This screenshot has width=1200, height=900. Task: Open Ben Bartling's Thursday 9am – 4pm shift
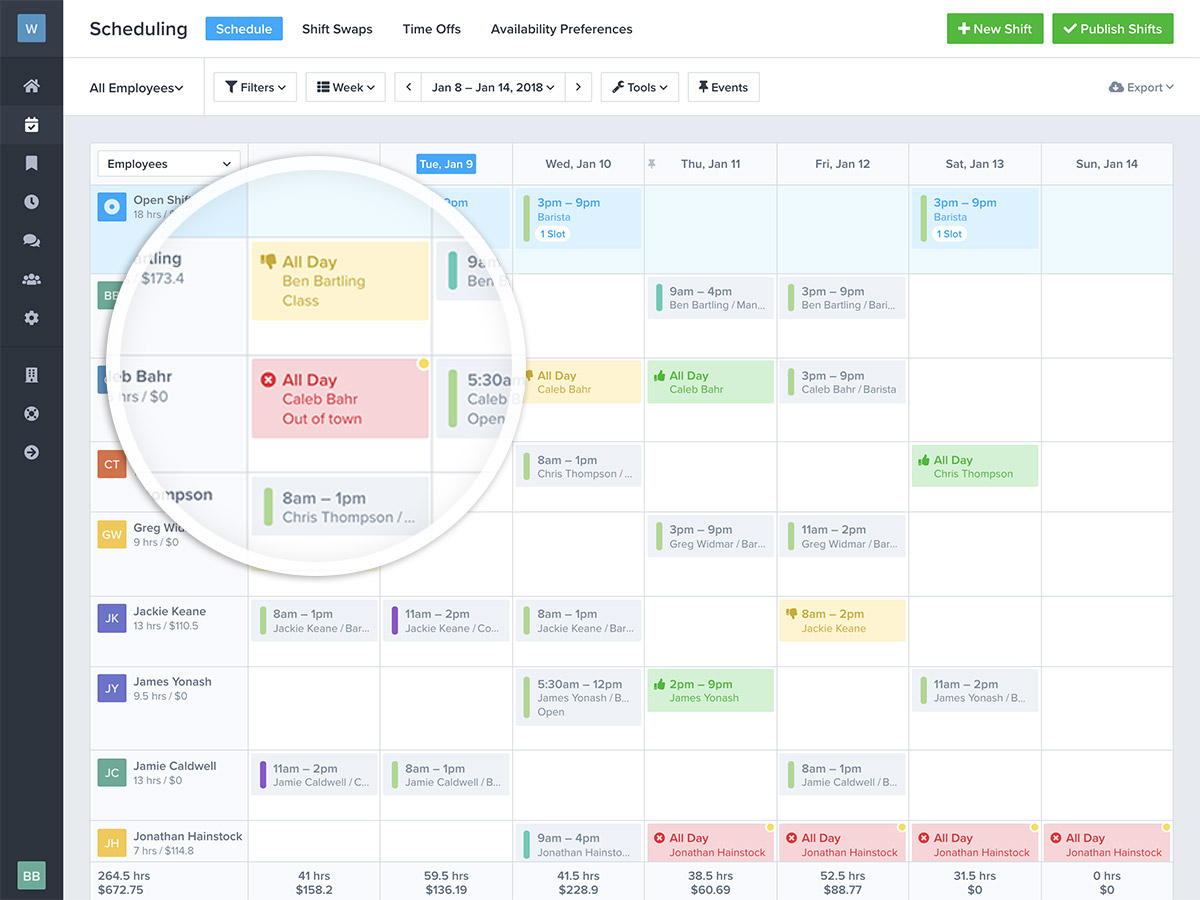(x=710, y=298)
